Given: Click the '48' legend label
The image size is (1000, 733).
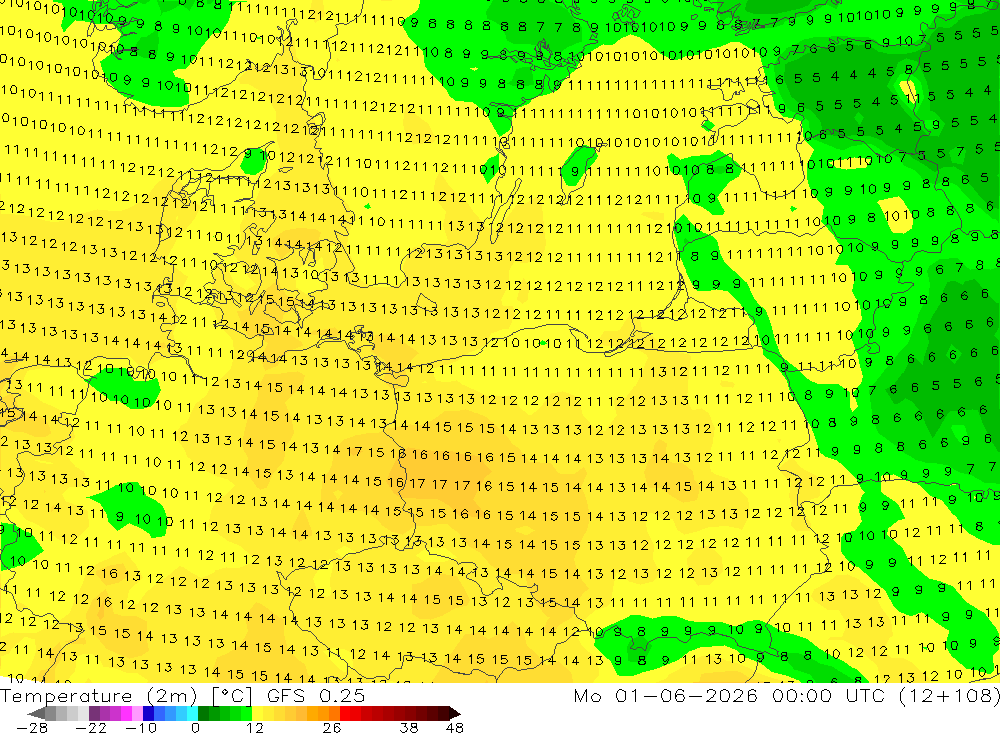Looking at the screenshot, I should coord(454,728).
